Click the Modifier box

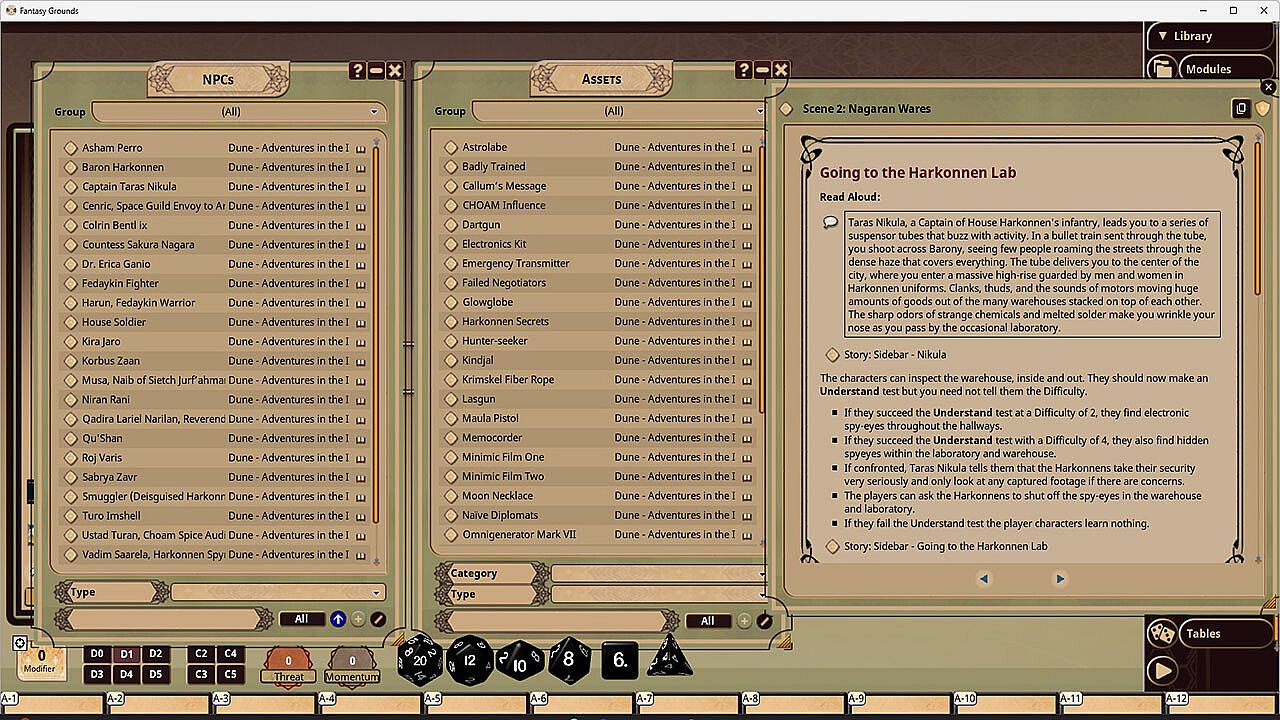40,664
